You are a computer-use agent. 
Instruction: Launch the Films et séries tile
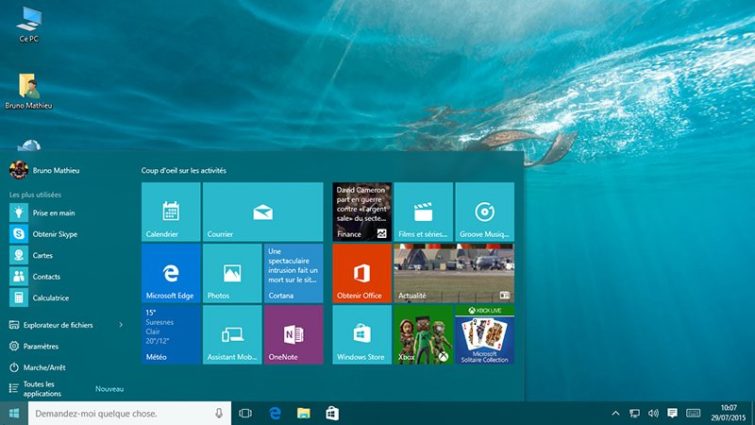pyautogui.click(x=423, y=212)
